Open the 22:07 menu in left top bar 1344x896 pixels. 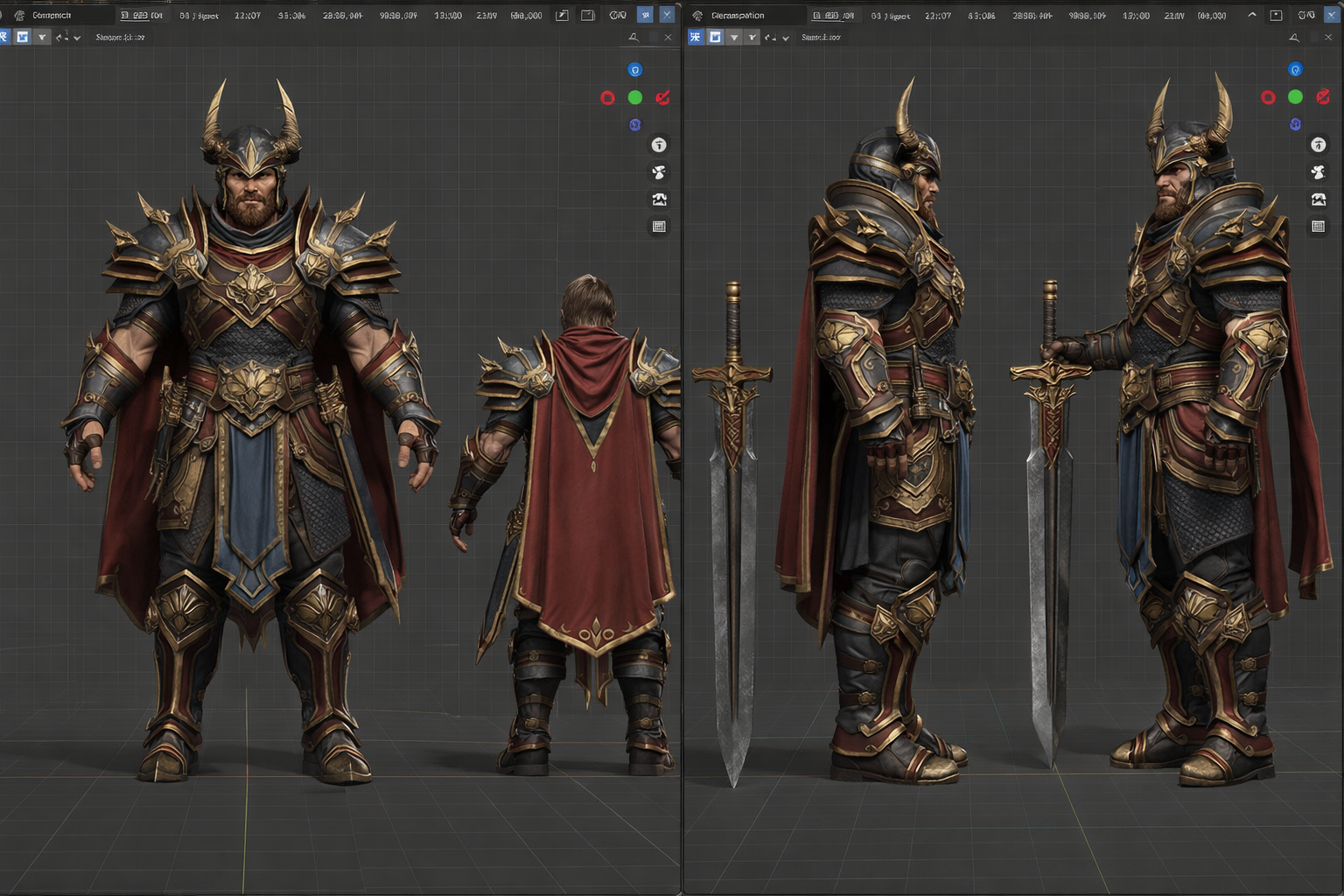(247, 15)
